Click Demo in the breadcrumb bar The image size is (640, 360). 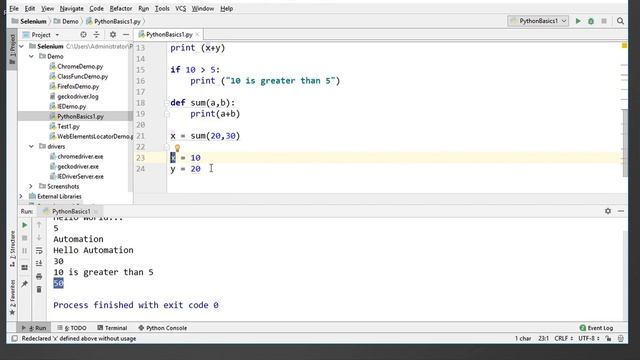pos(66,21)
